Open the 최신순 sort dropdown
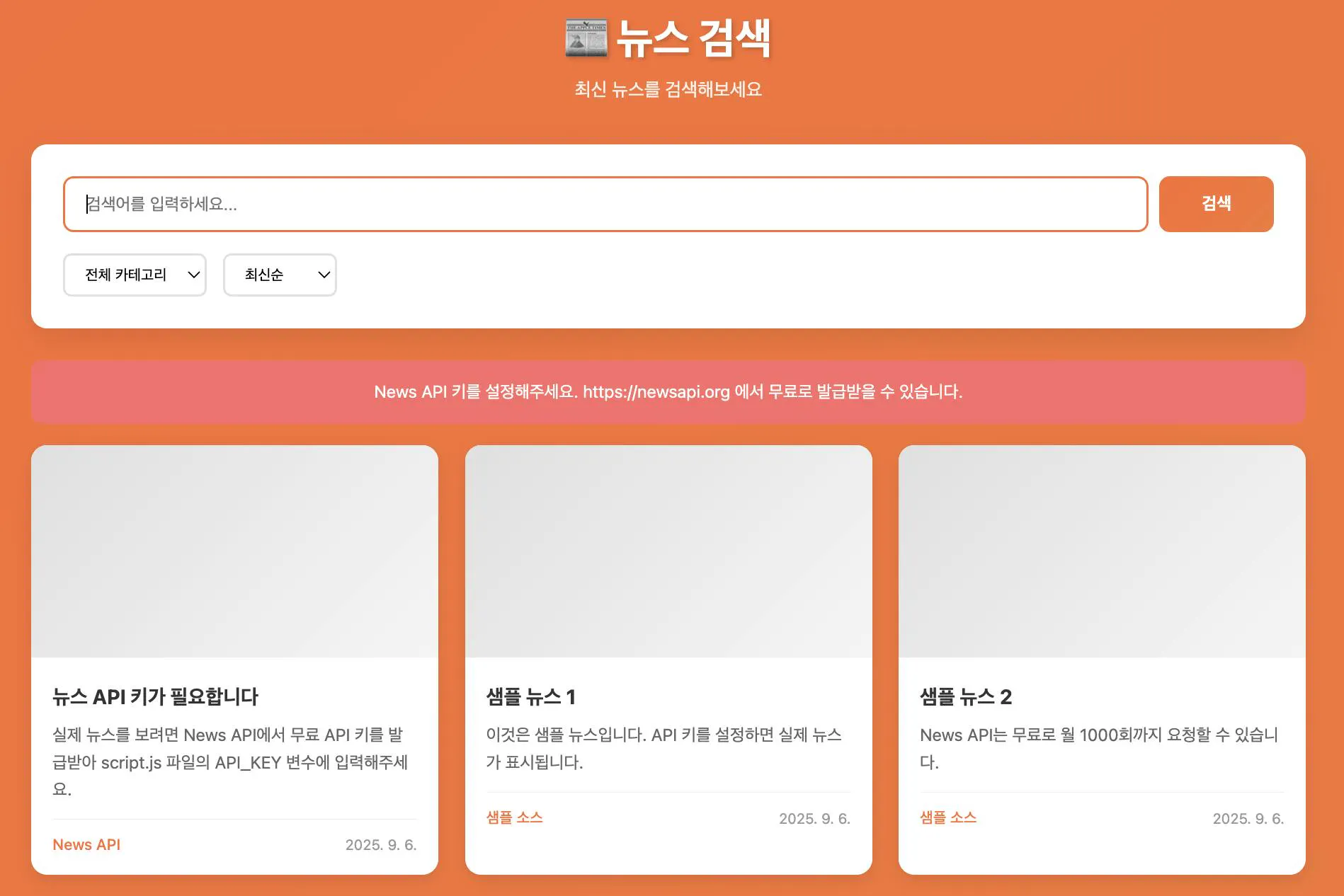The width and height of the screenshot is (1344, 896). [x=280, y=275]
